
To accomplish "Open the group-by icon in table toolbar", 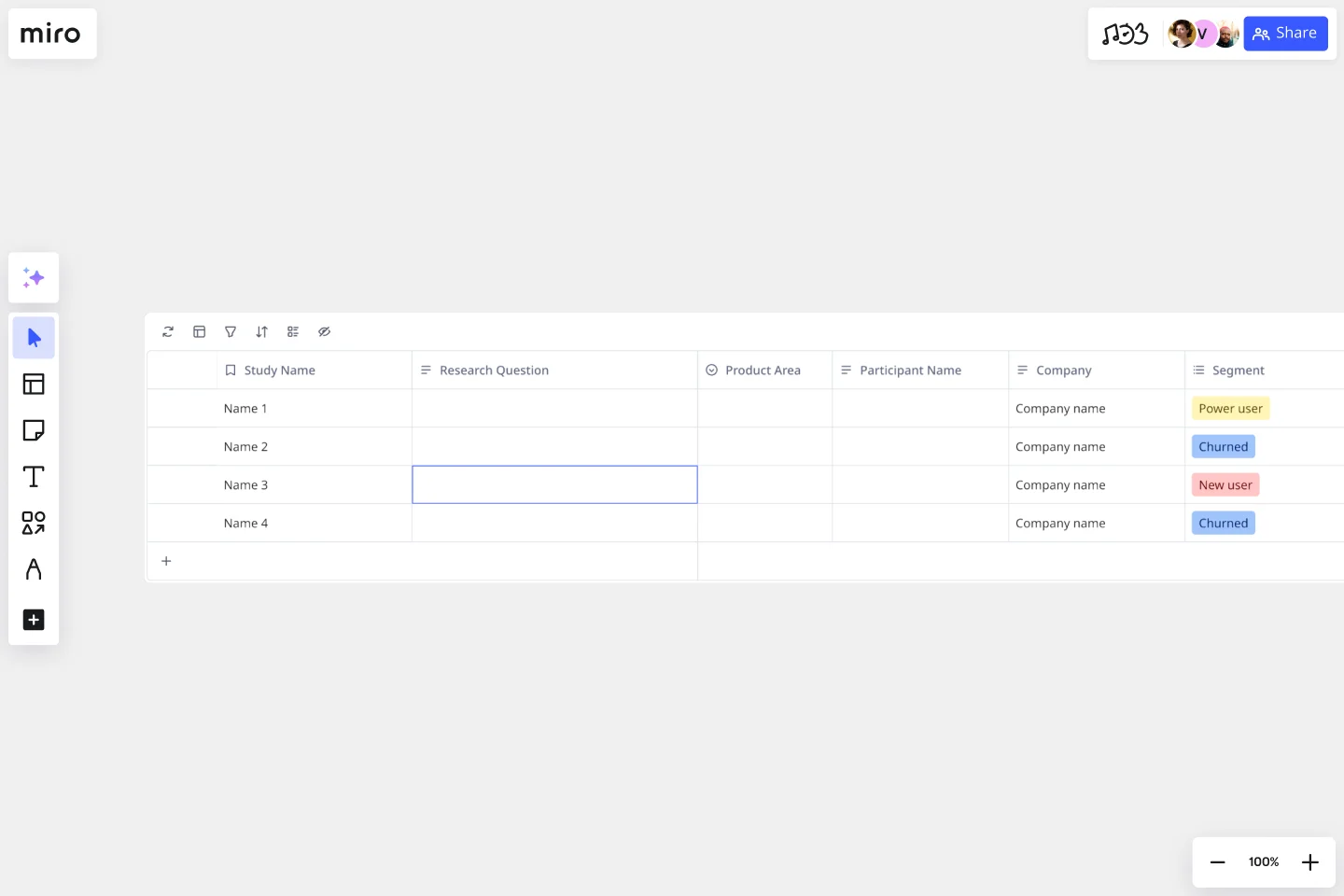I will [293, 332].
